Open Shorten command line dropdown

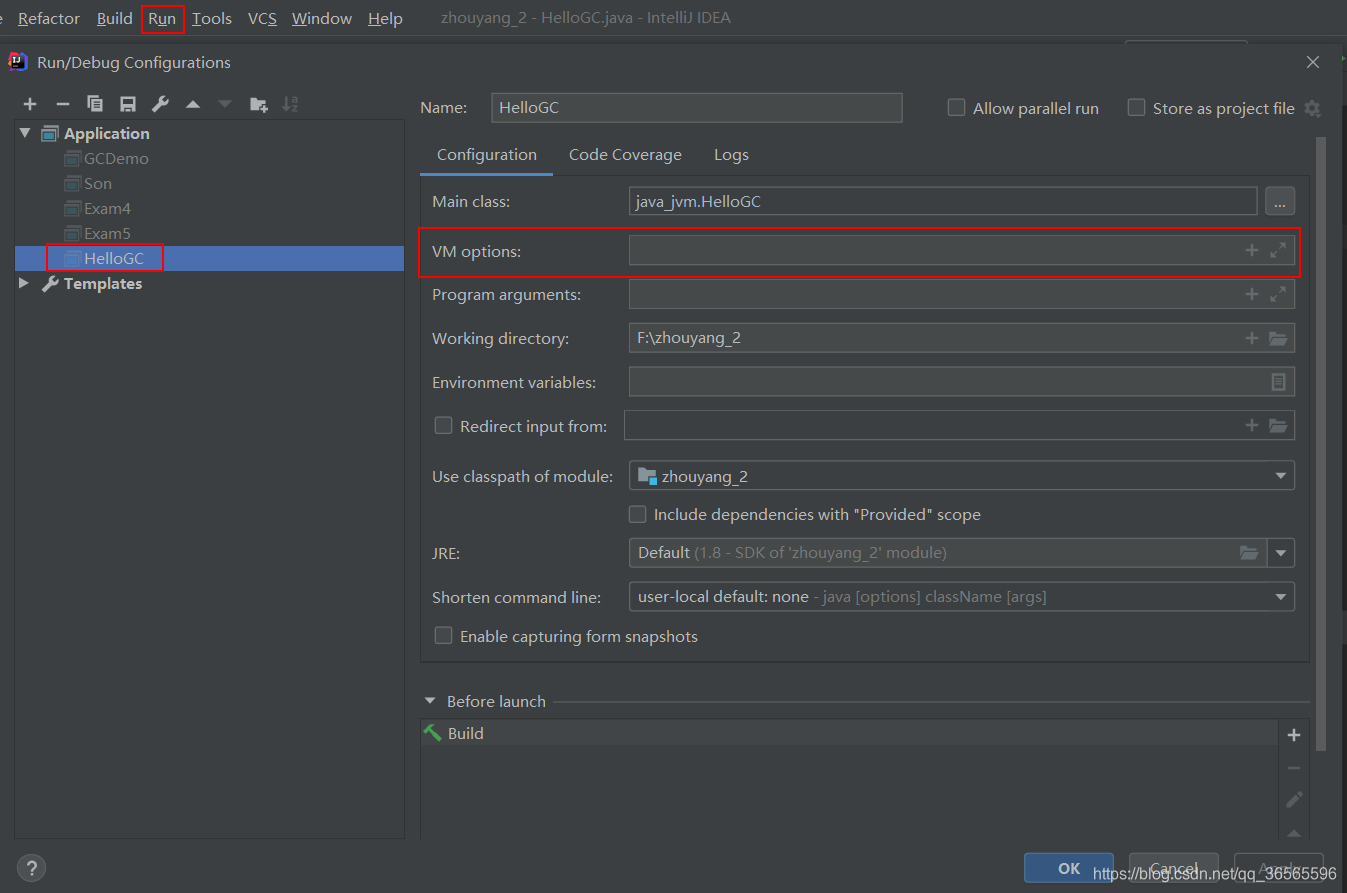(x=1280, y=597)
